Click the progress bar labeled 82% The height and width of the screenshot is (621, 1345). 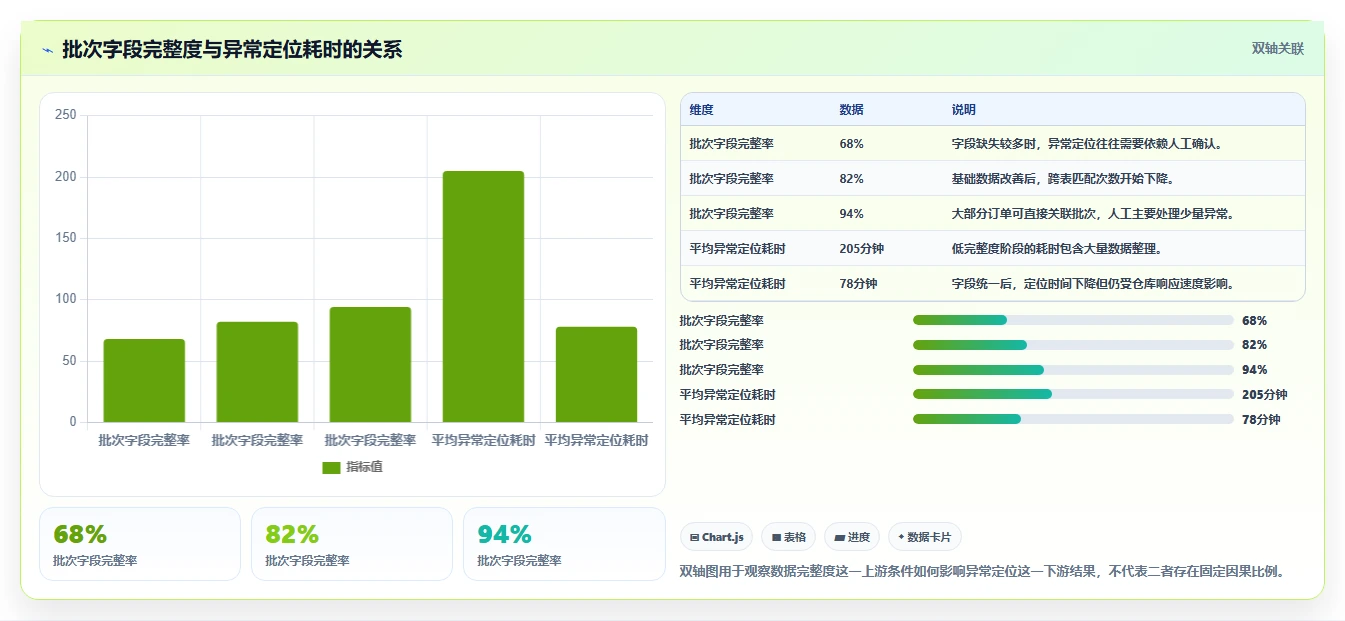coord(1073,345)
